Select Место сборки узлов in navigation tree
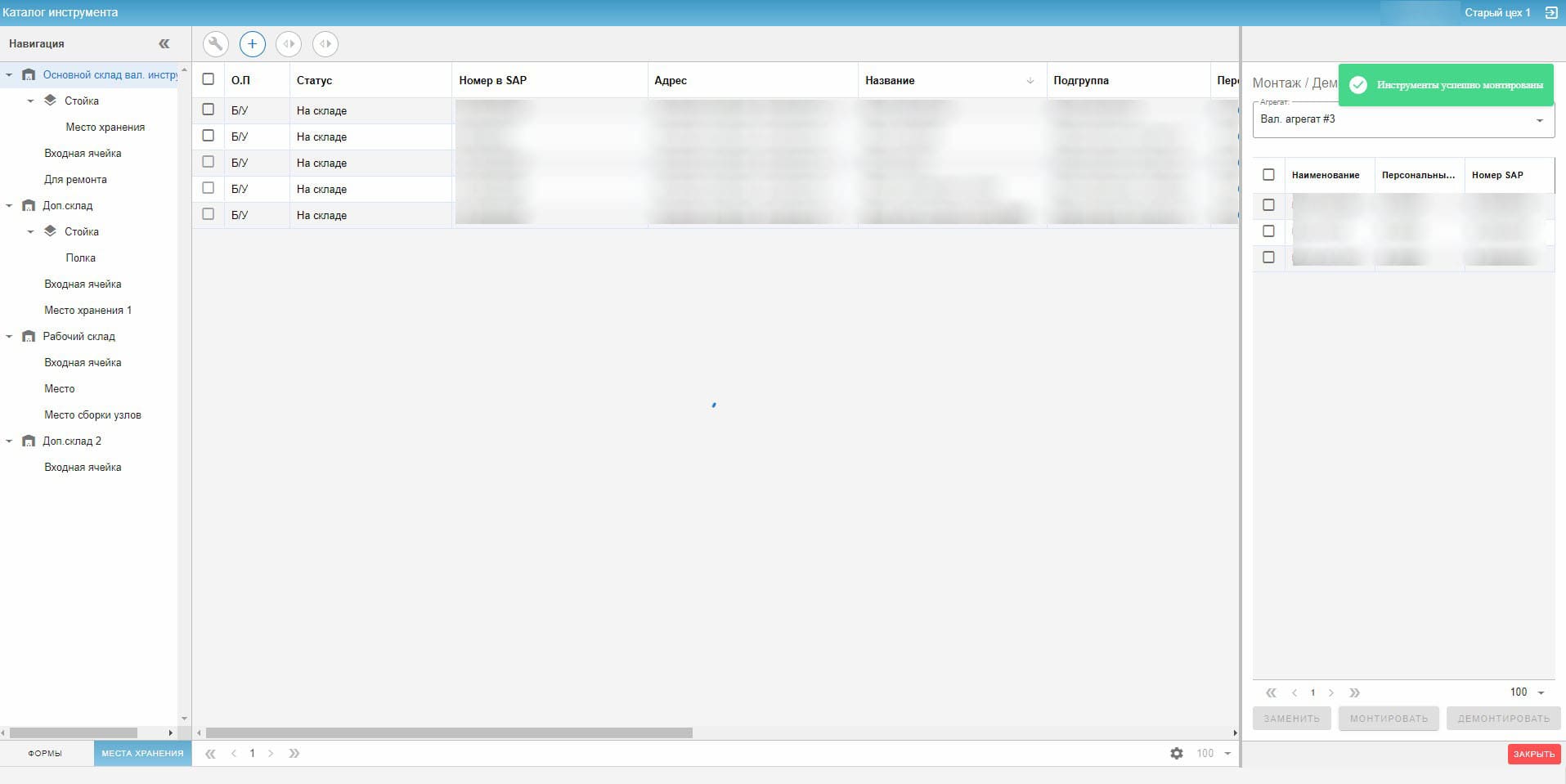This screenshot has width=1566, height=784. point(92,415)
